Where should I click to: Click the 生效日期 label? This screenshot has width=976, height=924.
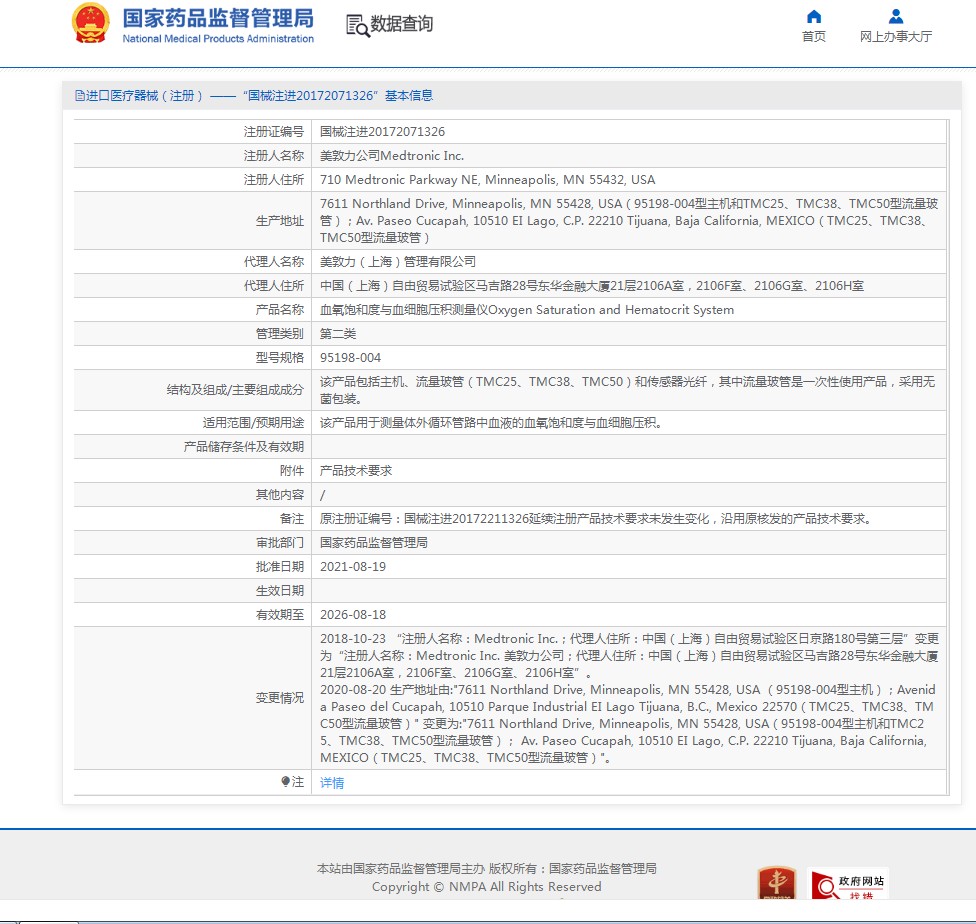pyautogui.click(x=279, y=591)
